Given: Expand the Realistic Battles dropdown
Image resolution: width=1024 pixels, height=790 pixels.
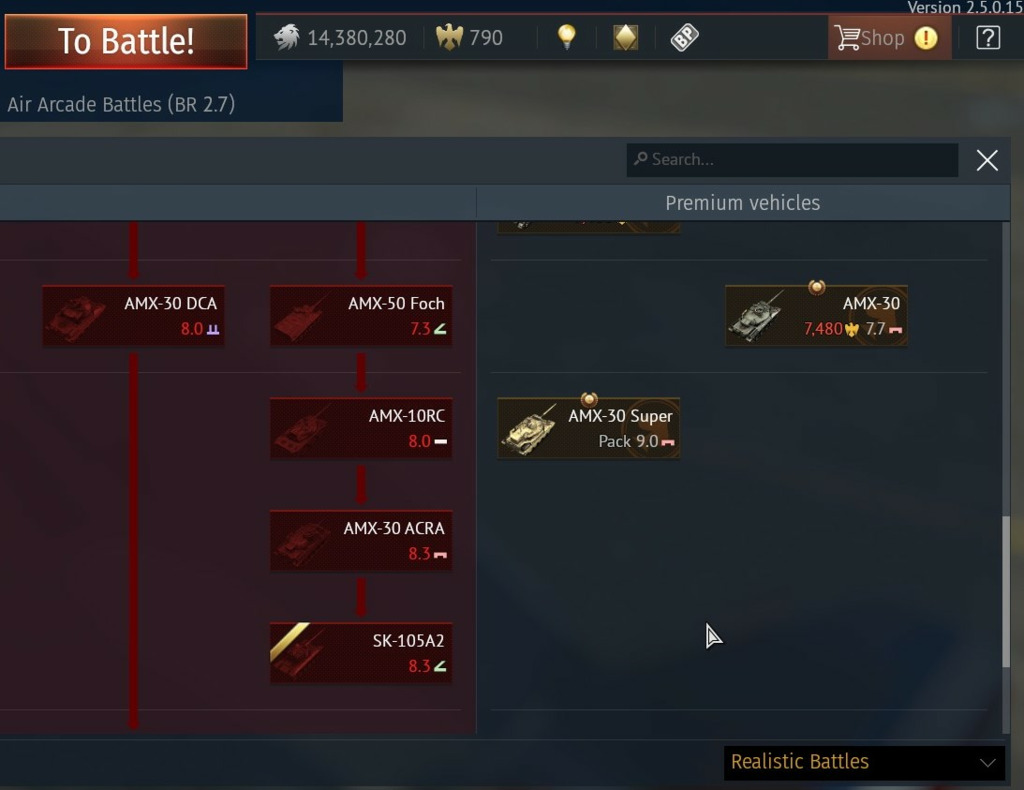Looking at the screenshot, I should tap(865, 762).
